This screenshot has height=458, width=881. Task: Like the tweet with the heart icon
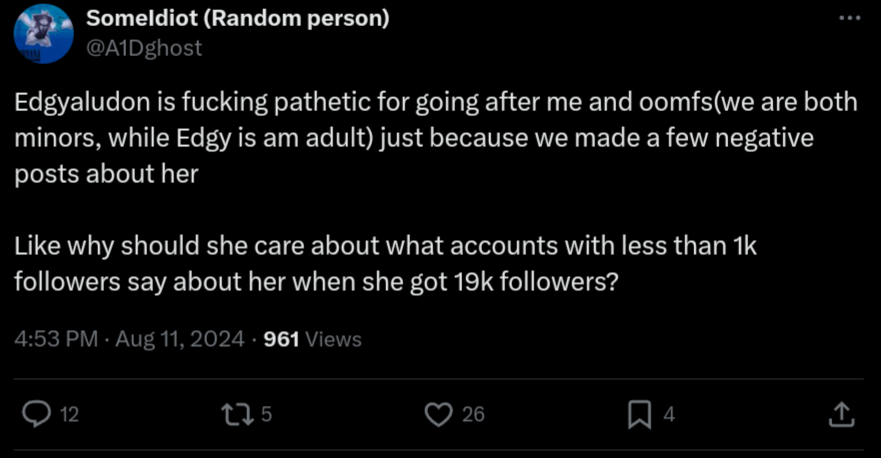(x=439, y=413)
